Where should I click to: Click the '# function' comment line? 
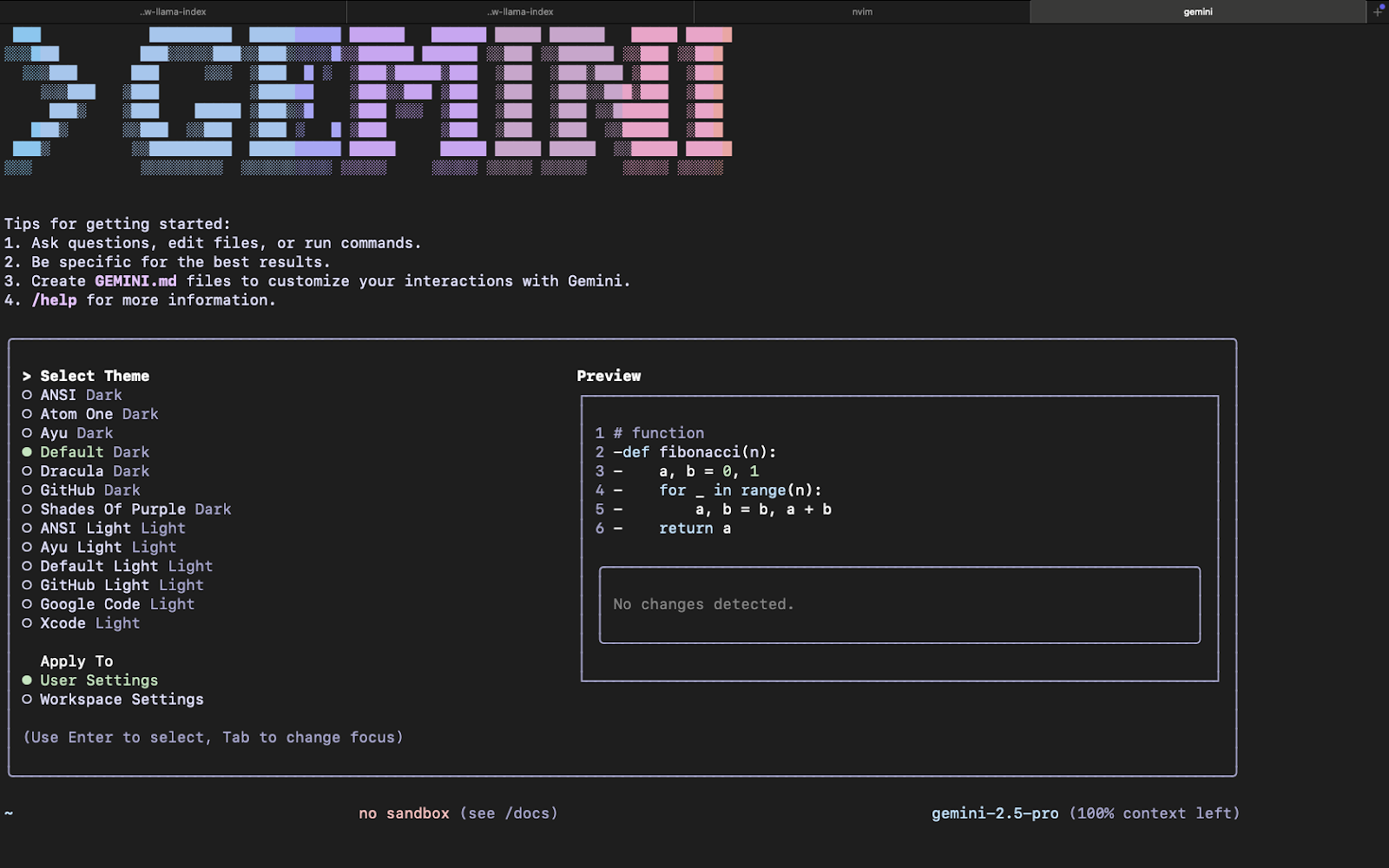pyautogui.click(x=659, y=433)
